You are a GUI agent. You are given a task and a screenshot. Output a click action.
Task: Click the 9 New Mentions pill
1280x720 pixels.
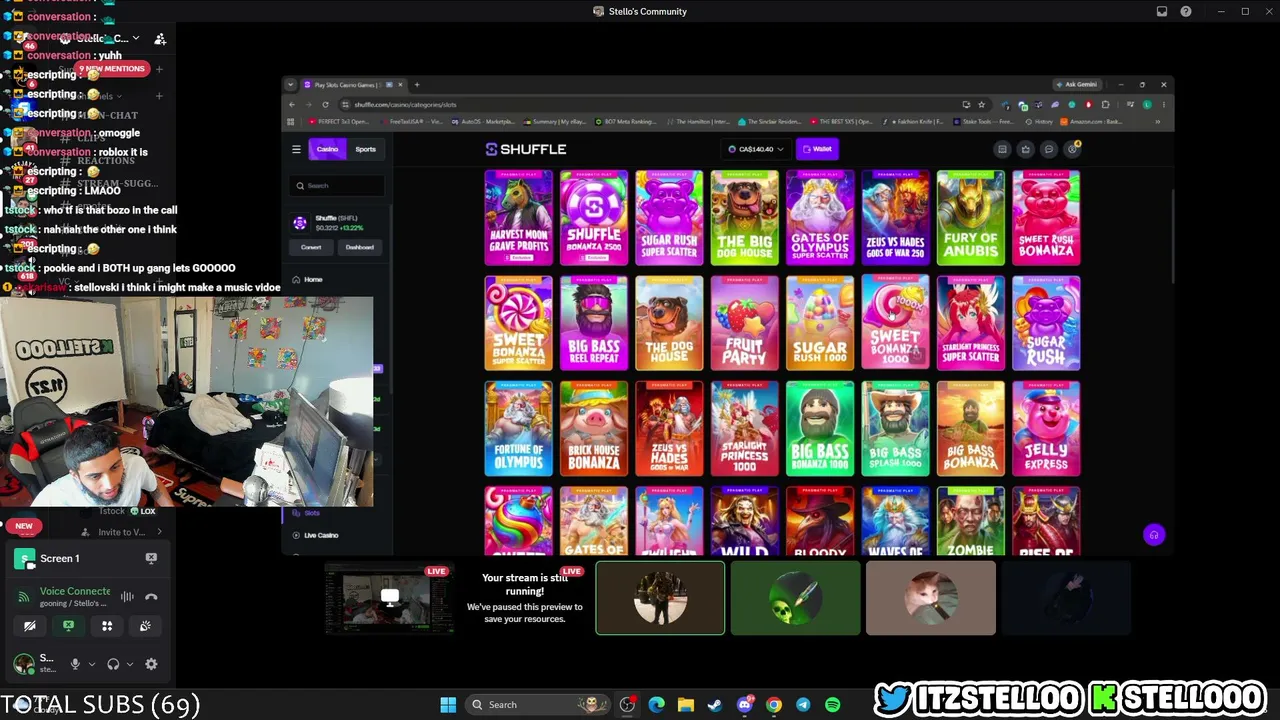pos(112,69)
